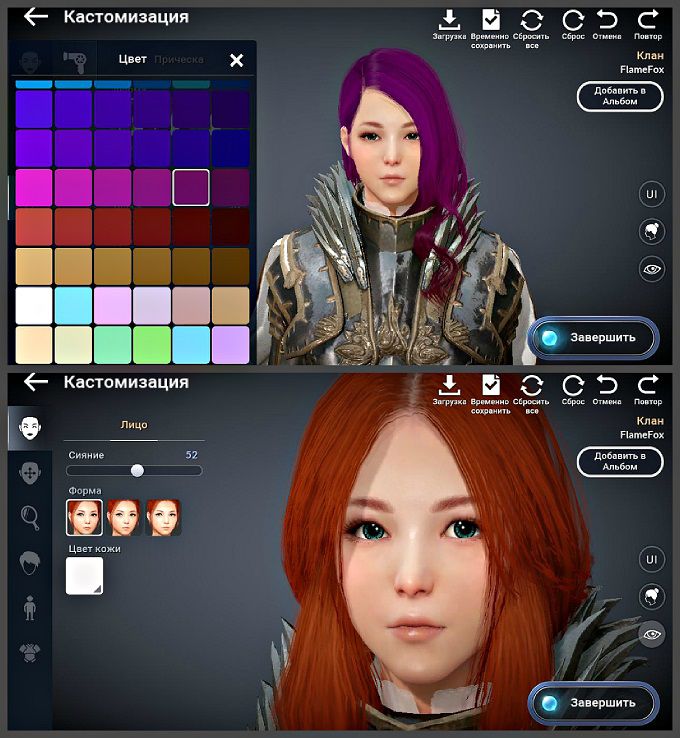This screenshot has height=738, width=680.
Task: Expand the Цвет кожи skin color picker
Action: (x=84, y=576)
